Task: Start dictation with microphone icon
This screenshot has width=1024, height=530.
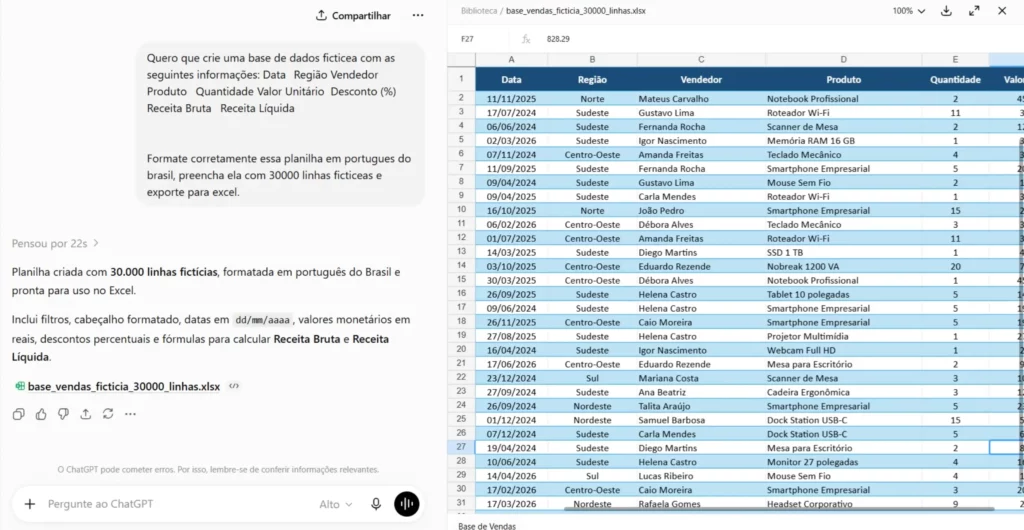Action: coord(376,504)
